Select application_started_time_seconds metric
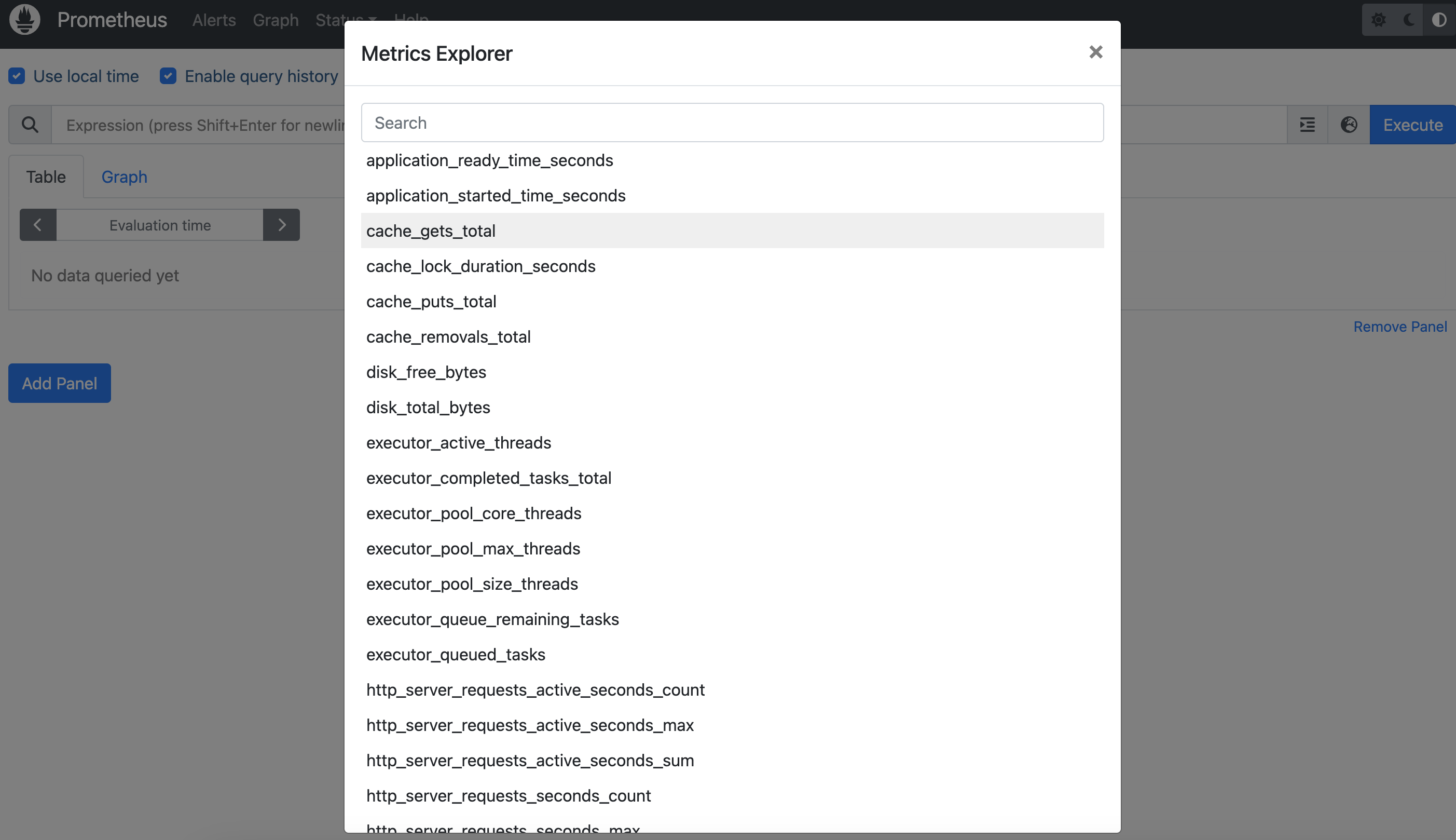Screen dimensions: 1456x840 click(732, 196)
